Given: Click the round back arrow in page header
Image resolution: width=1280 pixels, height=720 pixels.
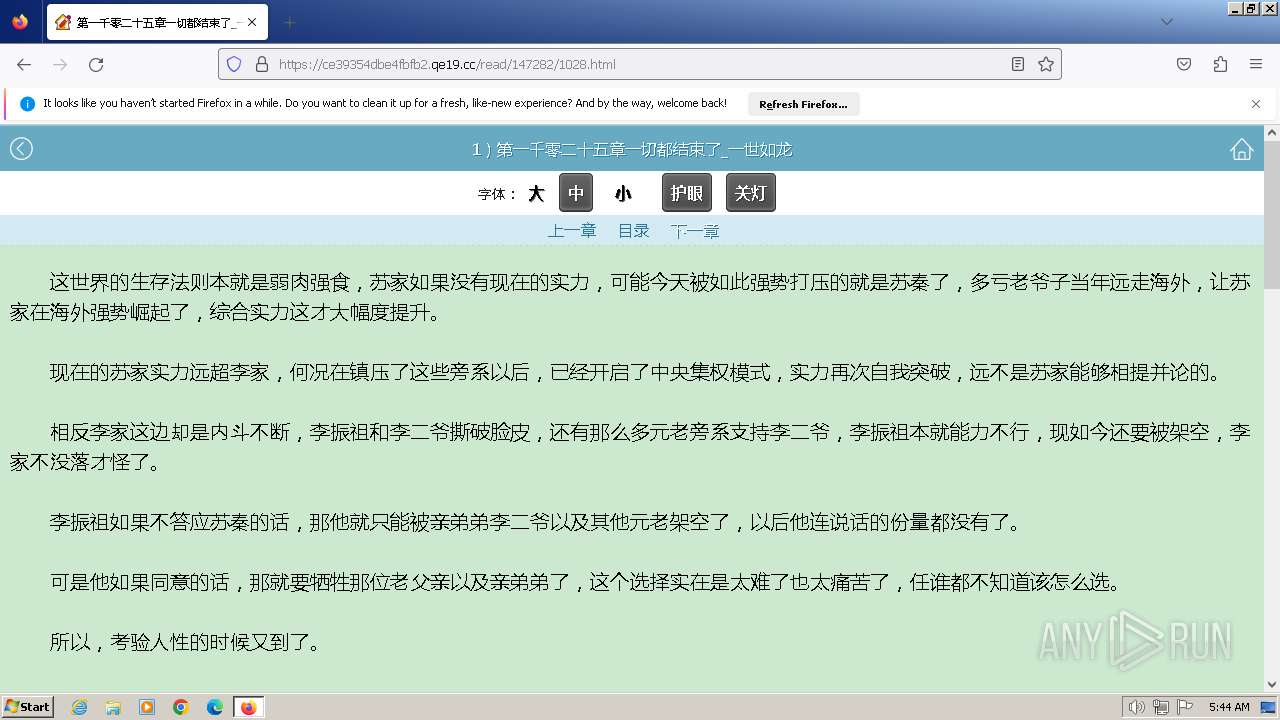Looking at the screenshot, I should click(21, 149).
